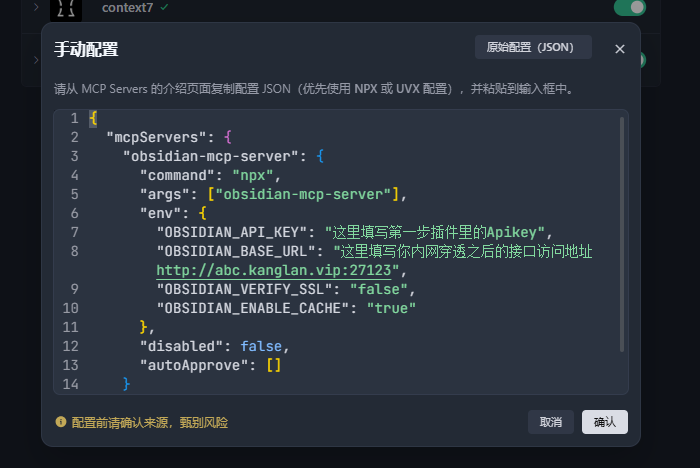Click the 原始配置 (JSON) button
This screenshot has width=700, height=468.
pos(533,47)
